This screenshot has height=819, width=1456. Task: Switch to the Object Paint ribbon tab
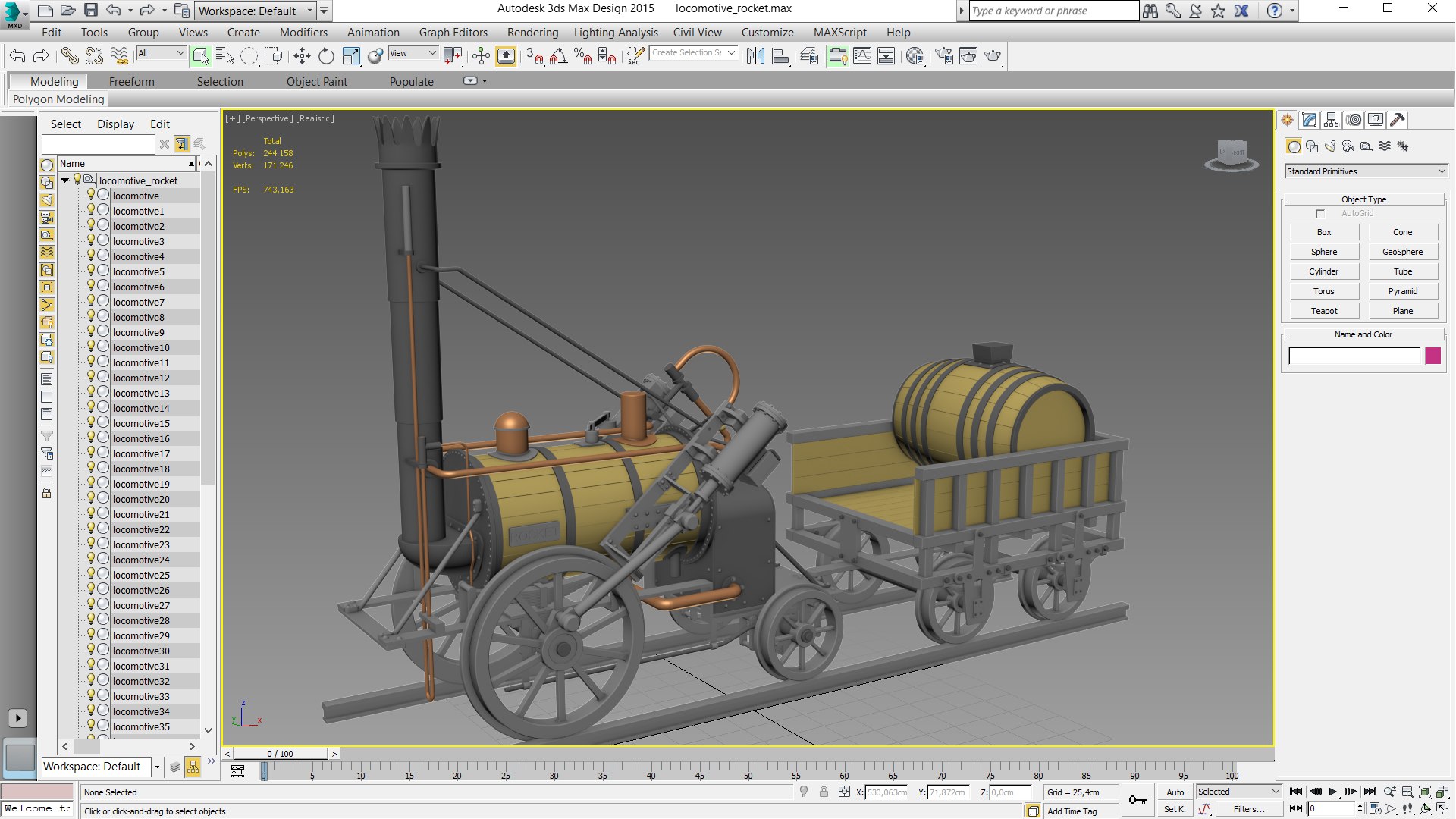(316, 82)
